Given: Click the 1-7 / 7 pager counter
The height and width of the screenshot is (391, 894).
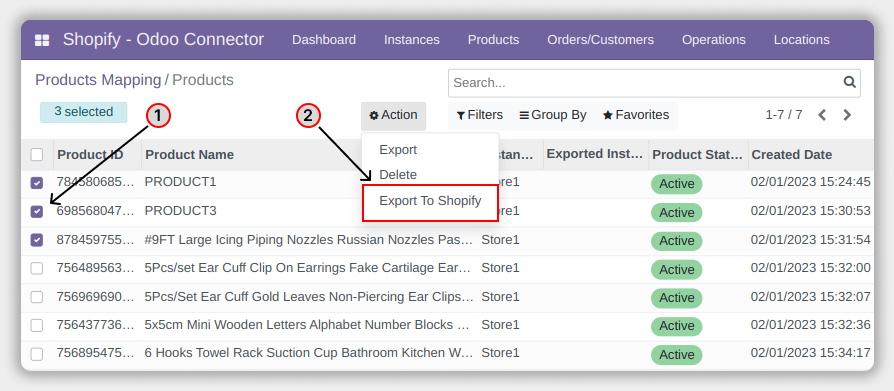Looking at the screenshot, I should pos(783,115).
